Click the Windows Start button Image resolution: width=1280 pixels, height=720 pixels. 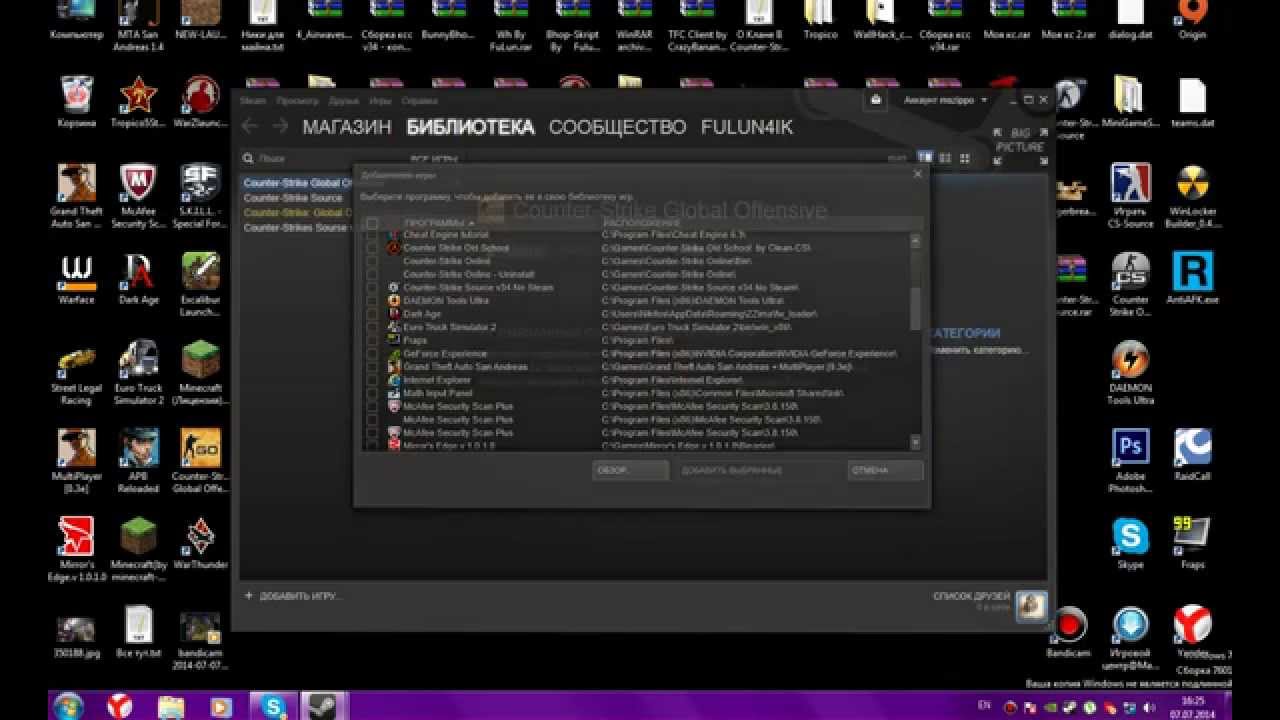(x=68, y=706)
